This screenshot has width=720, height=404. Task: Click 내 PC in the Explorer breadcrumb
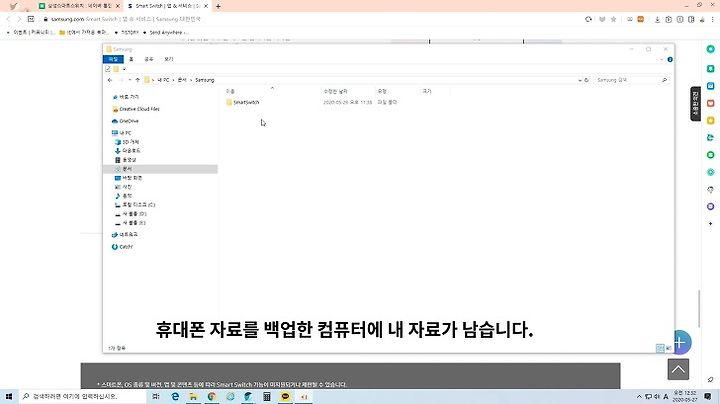[x=163, y=80]
